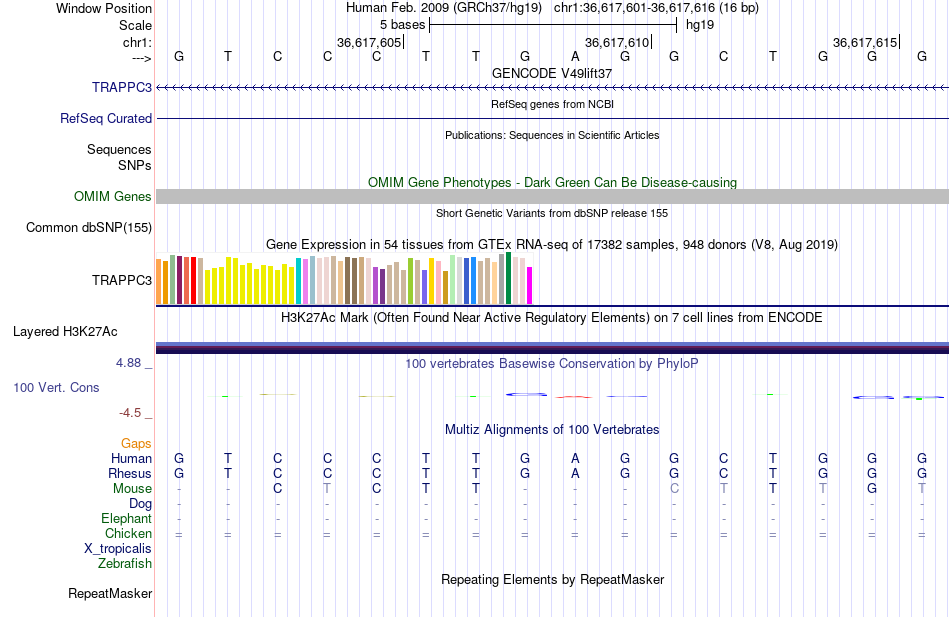950x617 pixels.
Task: Click the Rhesus species label
Action: tap(130, 473)
